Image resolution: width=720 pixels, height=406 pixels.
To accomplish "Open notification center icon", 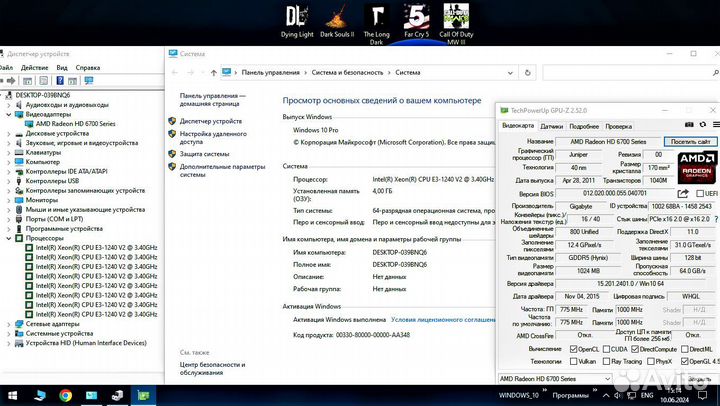I will click(x=703, y=395).
